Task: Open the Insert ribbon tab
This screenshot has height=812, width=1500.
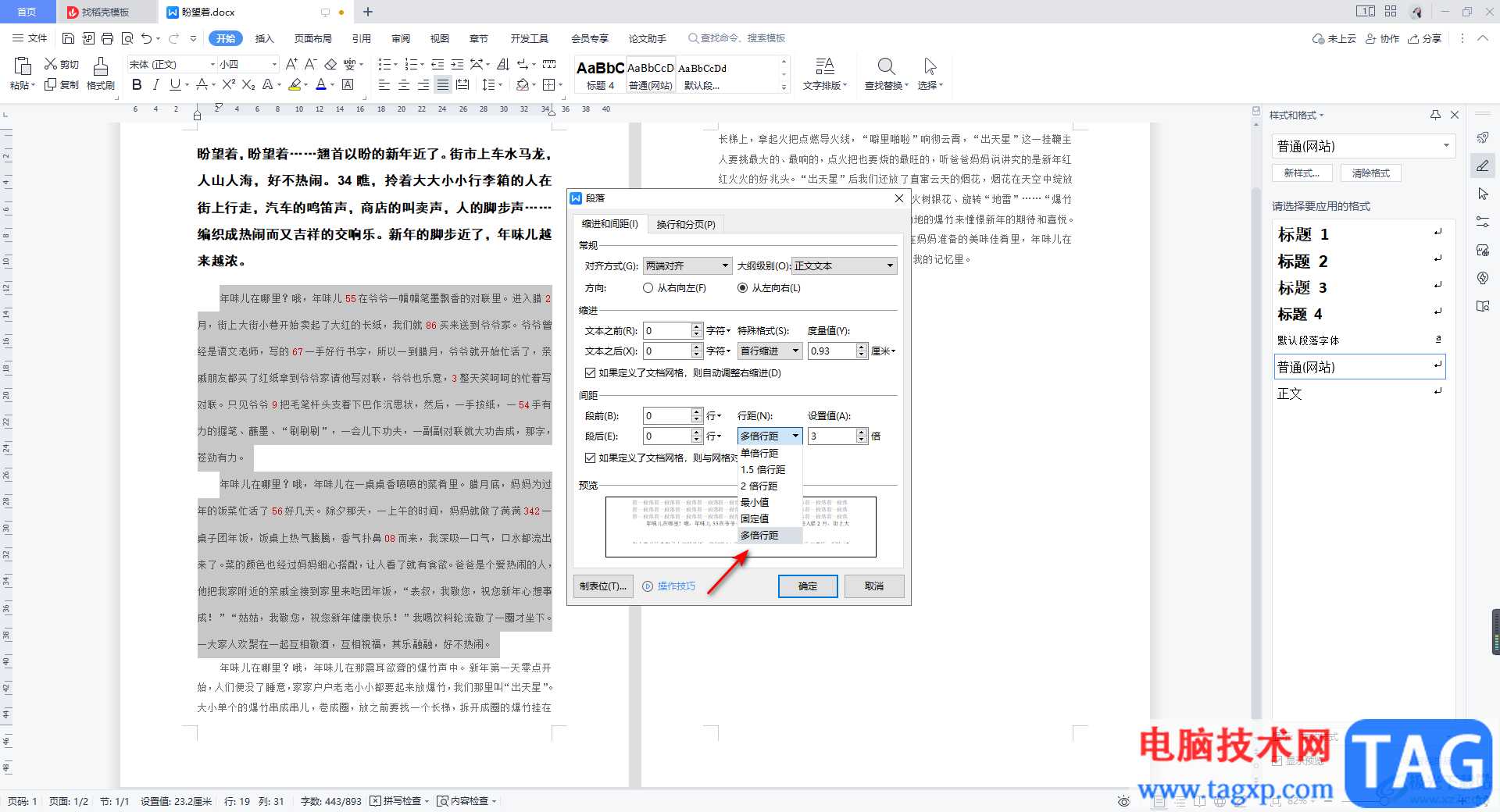Action: click(265, 38)
